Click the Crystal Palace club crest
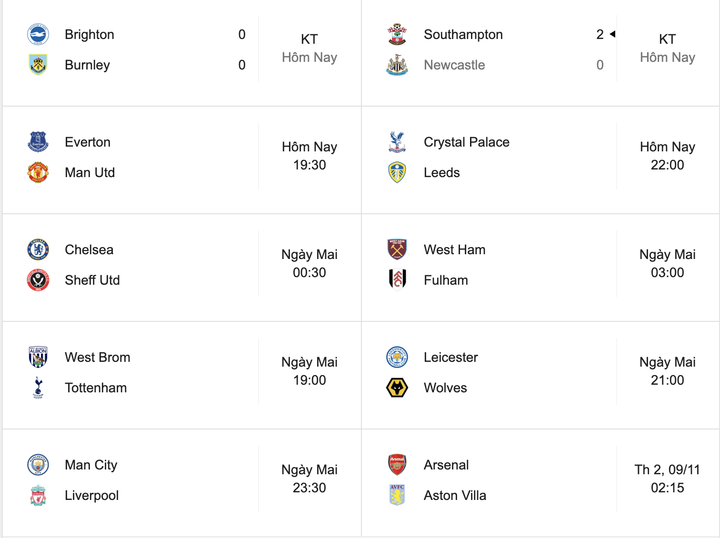The width and height of the screenshot is (720, 538). tap(397, 142)
